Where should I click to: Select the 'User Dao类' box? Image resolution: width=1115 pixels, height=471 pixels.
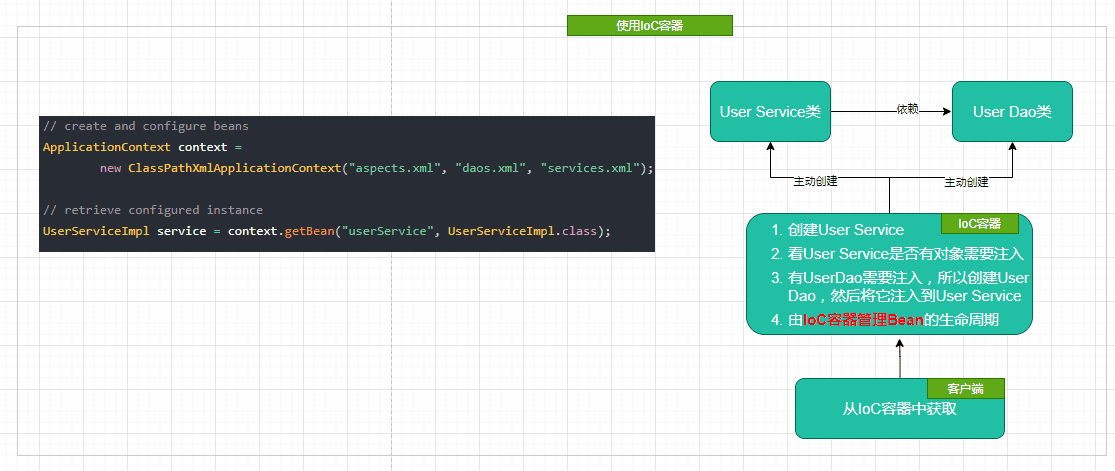click(x=1012, y=112)
